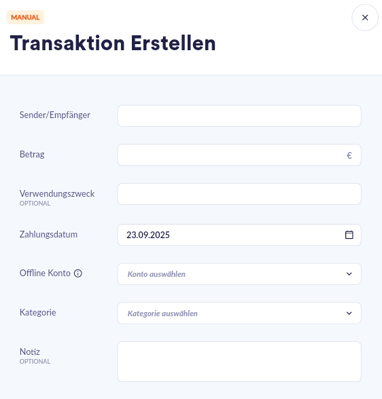Screen dimensions: 382x399
Task: Focus the Betrag amount field
Action: click(x=239, y=155)
